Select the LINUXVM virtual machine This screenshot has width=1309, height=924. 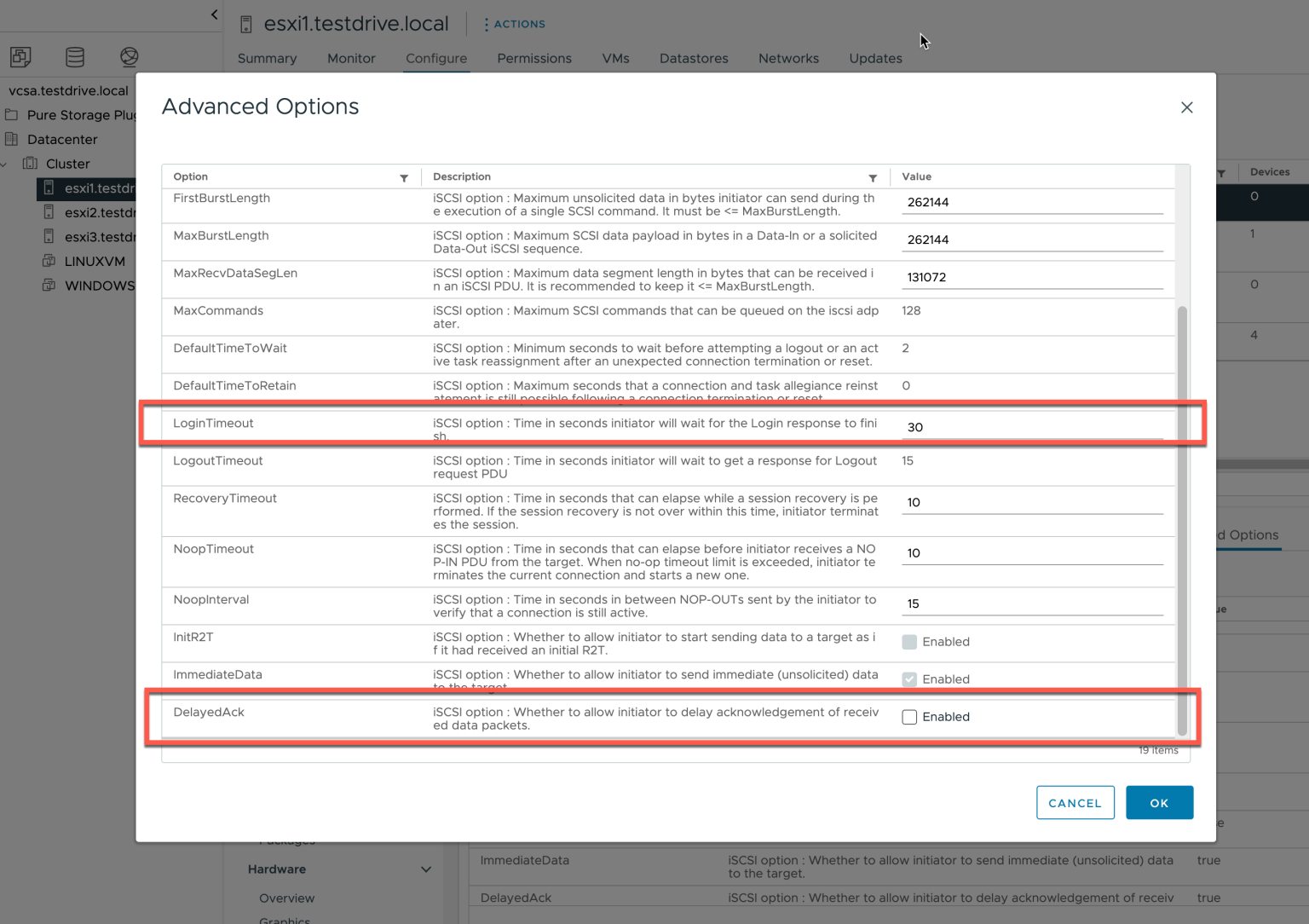pyautogui.click(x=95, y=262)
